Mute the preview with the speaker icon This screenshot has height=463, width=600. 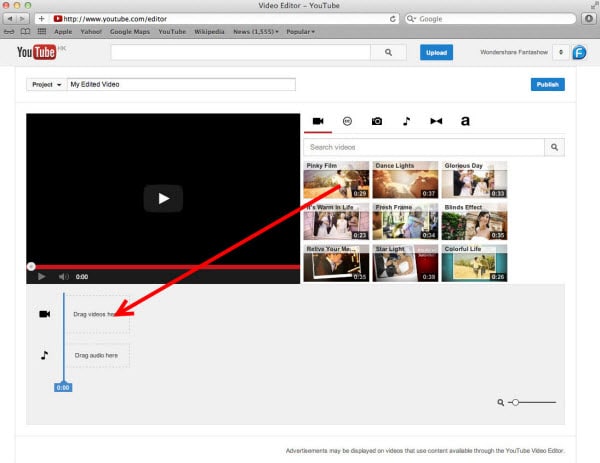[63, 276]
